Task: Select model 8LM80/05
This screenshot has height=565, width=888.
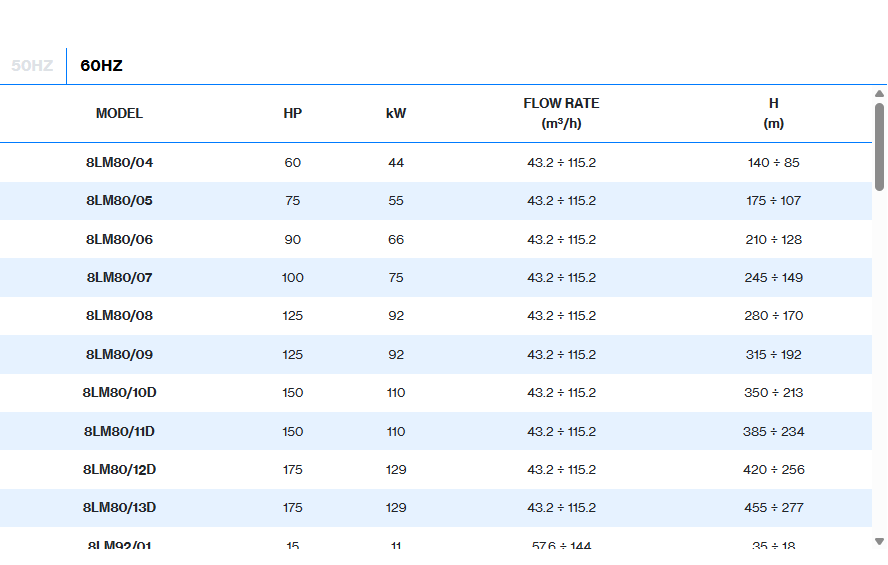Action: 119,201
